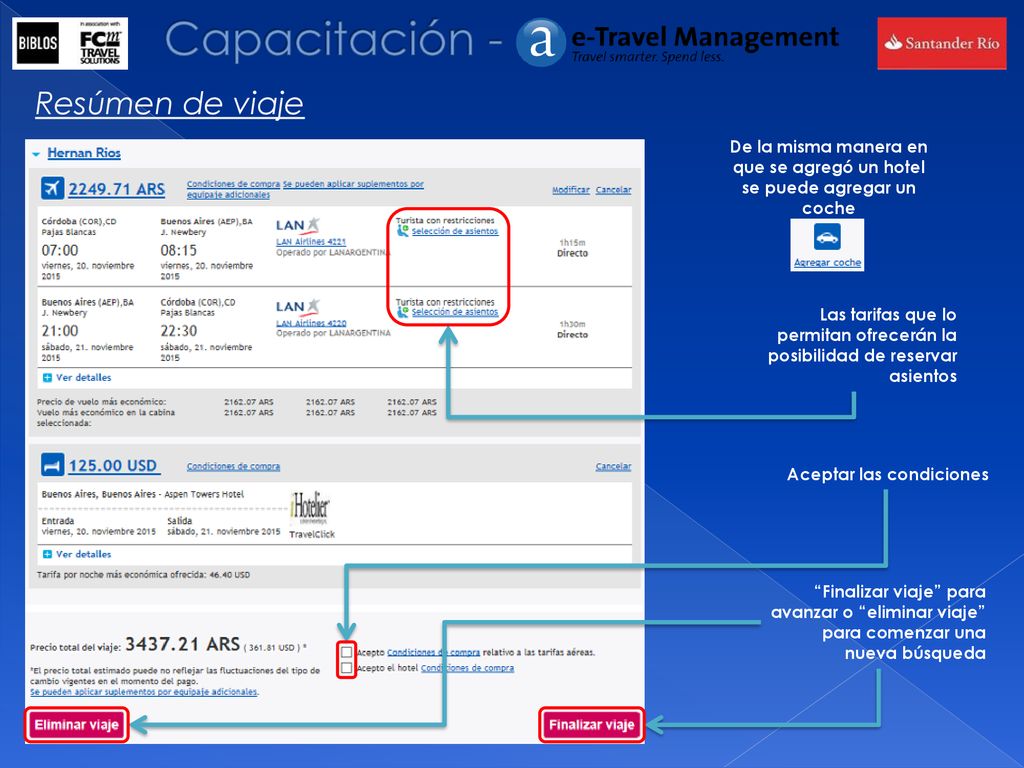This screenshot has height=768, width=1024.
Task: Check the airfare purchase conditions checkbox
Action: [x=346, y=652]
